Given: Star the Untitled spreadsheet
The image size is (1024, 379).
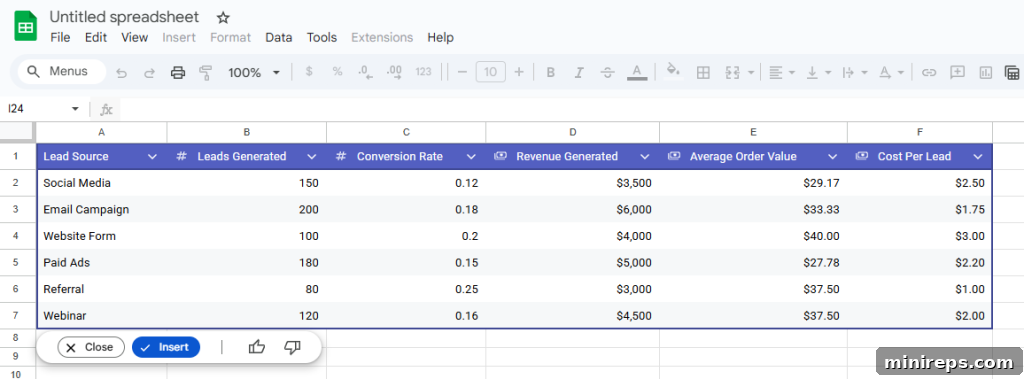Looking at the screenshot, I should [223, 18].
